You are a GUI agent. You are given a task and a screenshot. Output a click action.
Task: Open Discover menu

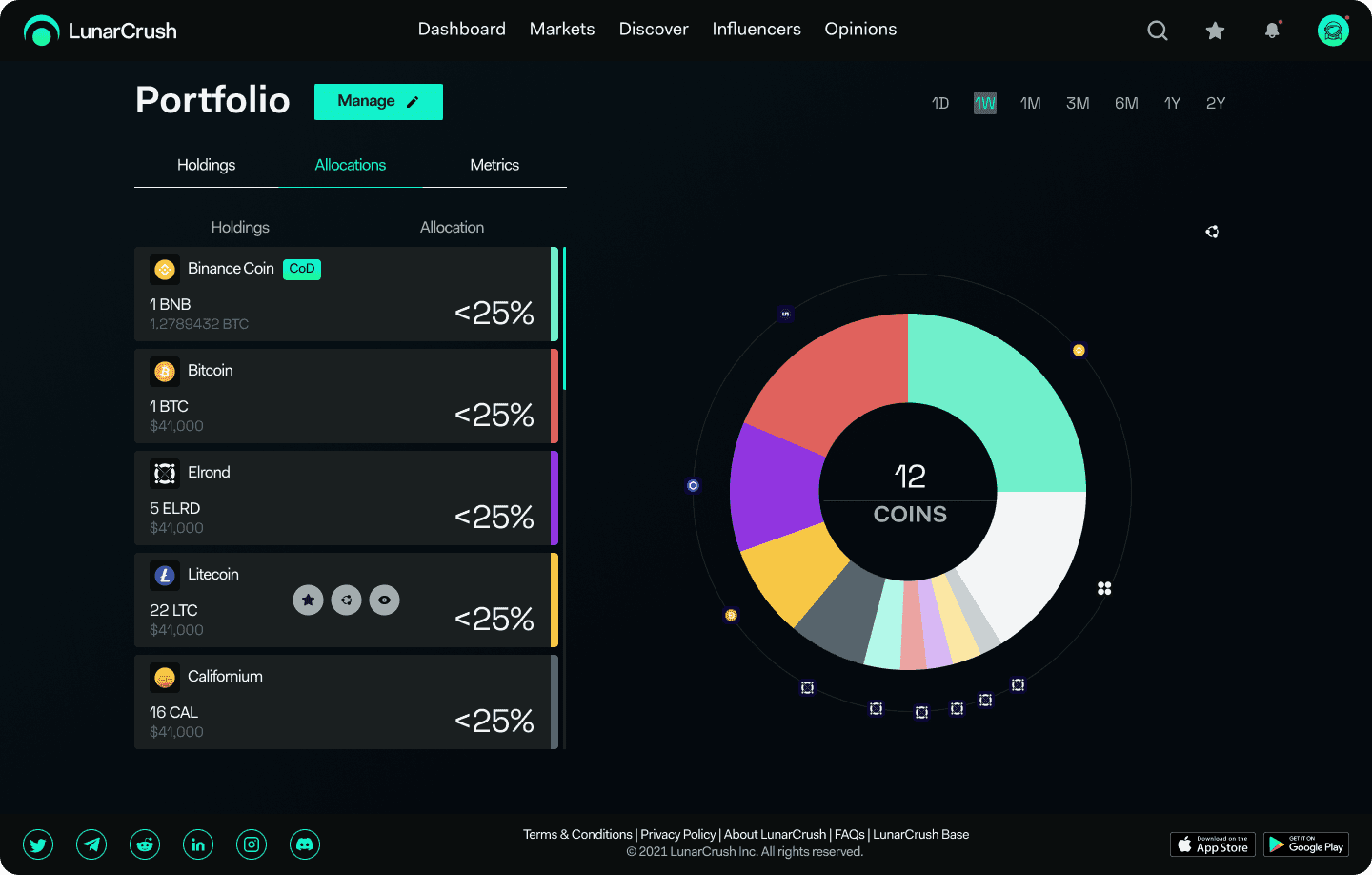click(654, 30)
